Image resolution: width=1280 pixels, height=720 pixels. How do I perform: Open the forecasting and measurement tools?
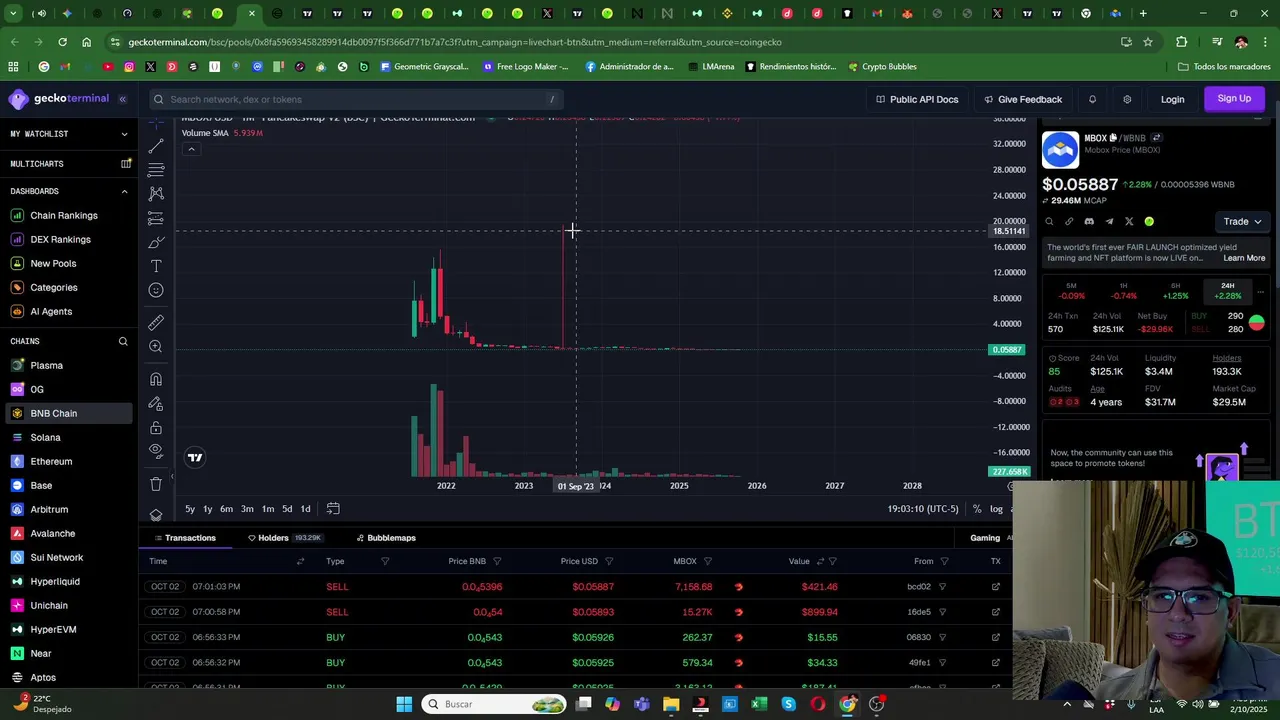[156, 218]
